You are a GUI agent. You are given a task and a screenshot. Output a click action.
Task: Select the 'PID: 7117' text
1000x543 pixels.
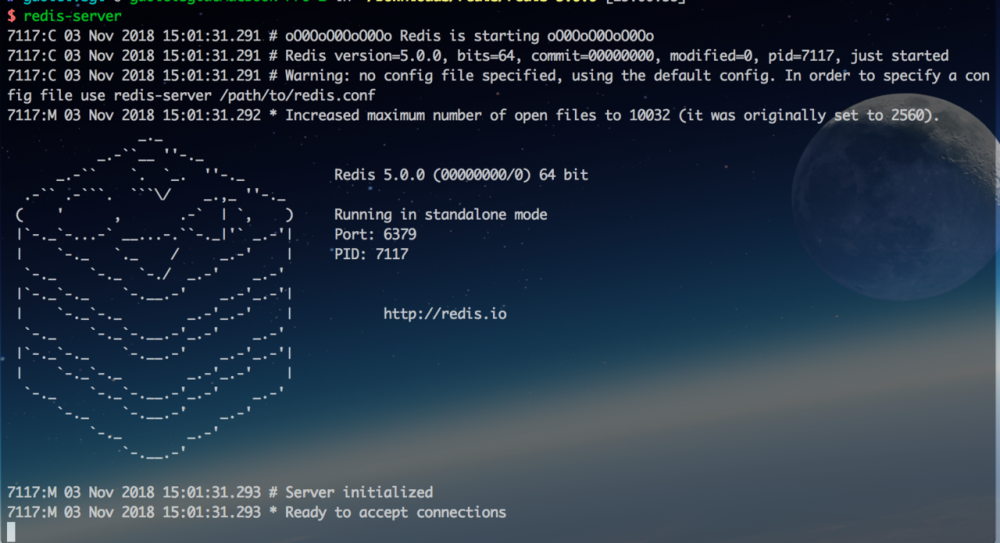pyautogui.click(x=371, y=254)
